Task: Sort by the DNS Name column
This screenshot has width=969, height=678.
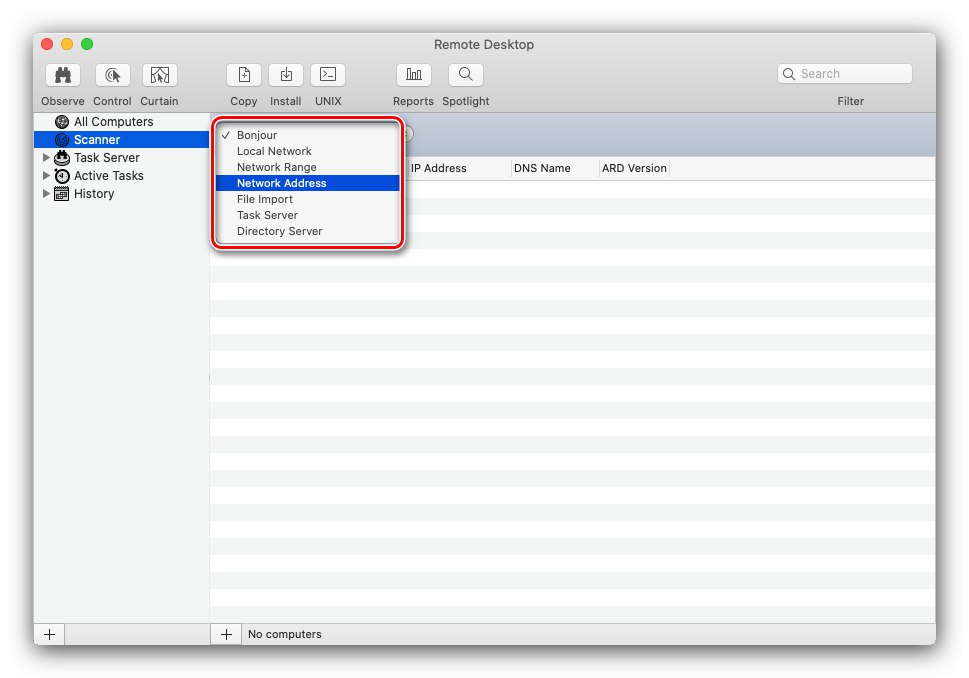Action: click(554, 168)
